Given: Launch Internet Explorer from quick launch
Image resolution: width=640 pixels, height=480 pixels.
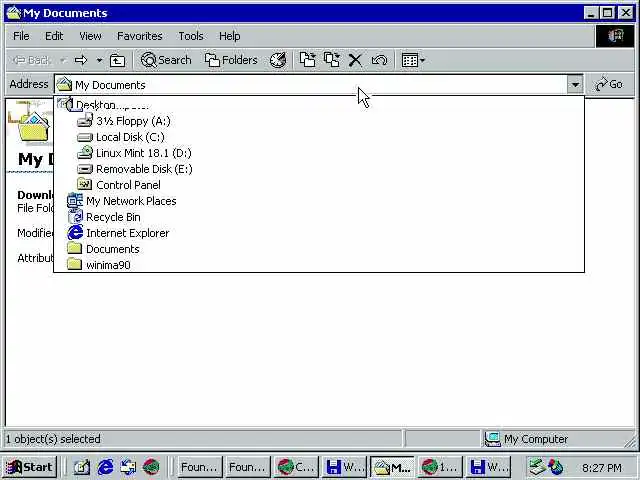Looking at the screenshot, I should point(105,467).
